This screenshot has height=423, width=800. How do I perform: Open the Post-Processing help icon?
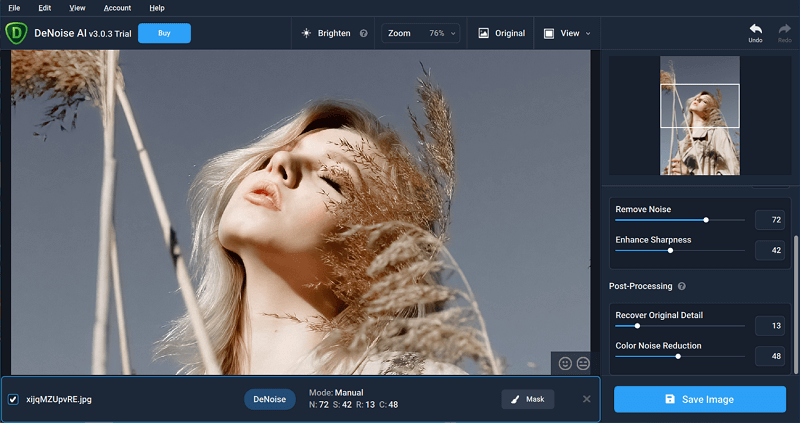point(682,286)
